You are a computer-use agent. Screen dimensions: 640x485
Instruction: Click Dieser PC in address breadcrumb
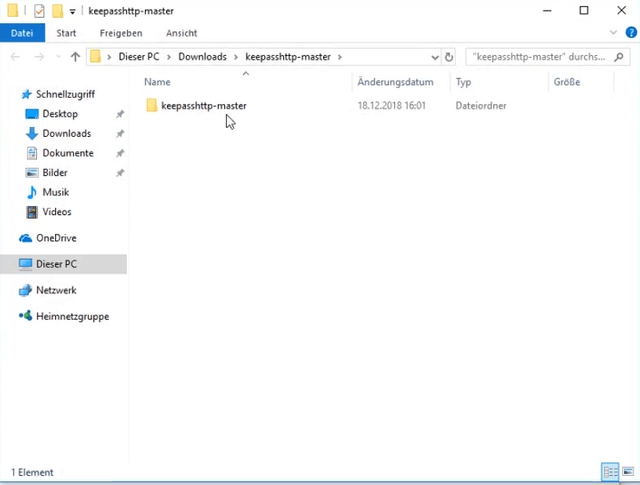(139, 57)
